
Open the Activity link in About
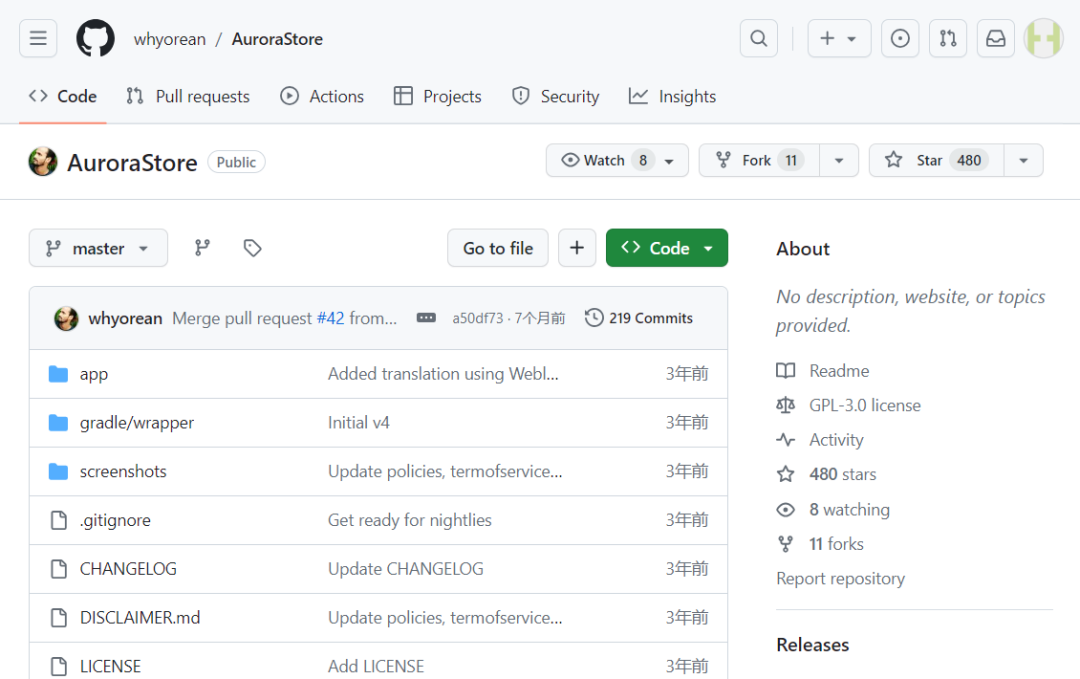836,440
